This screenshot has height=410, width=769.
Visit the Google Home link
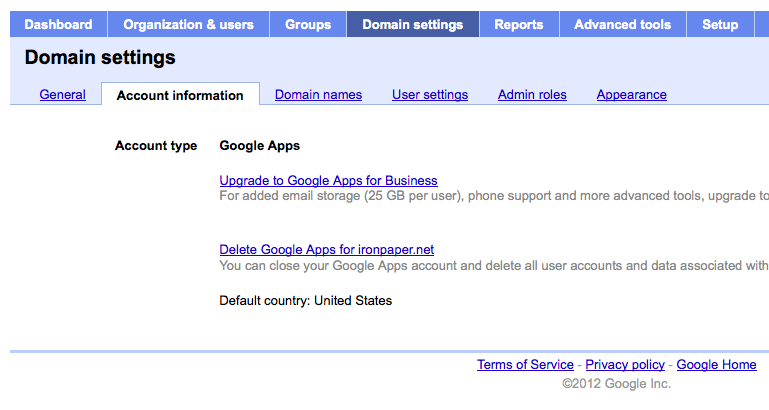pyautogui.click(x=717, y=365)
